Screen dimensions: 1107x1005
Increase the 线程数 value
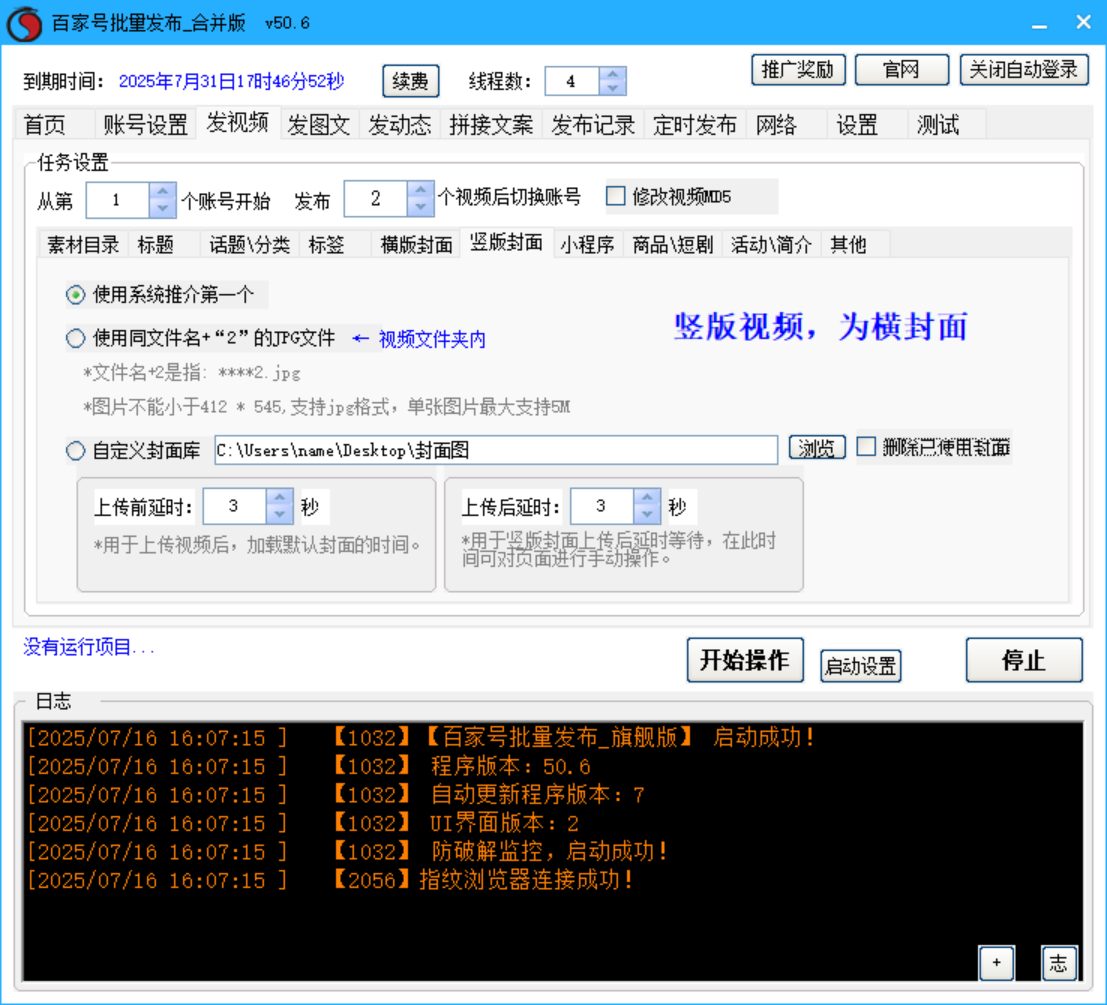click(612, 73)
